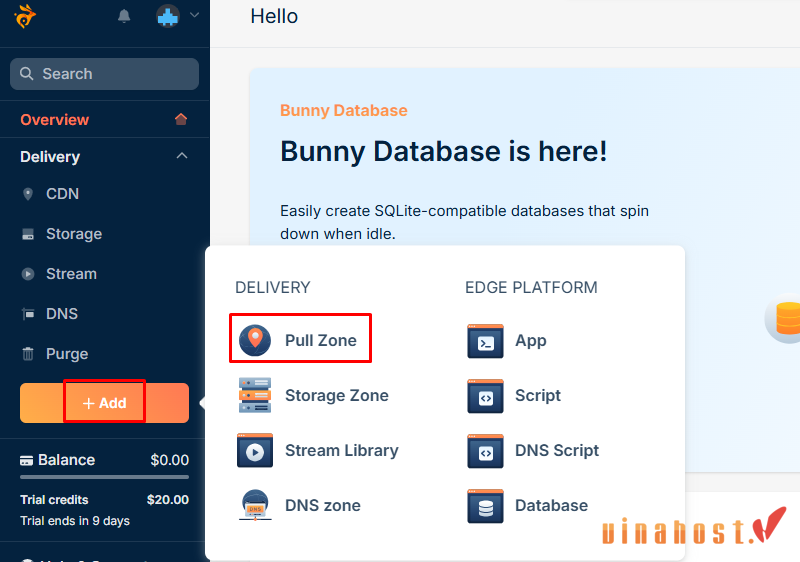Click the $20.00 trial credits value
The height and width of the screenshot is (562, 800).
pyautogui.click(x=168, y=500)
